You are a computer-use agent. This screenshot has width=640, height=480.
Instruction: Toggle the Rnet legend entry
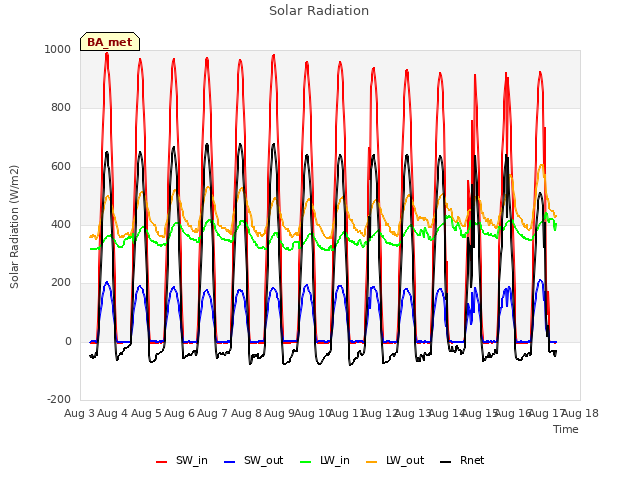click(x=462, y=460)
